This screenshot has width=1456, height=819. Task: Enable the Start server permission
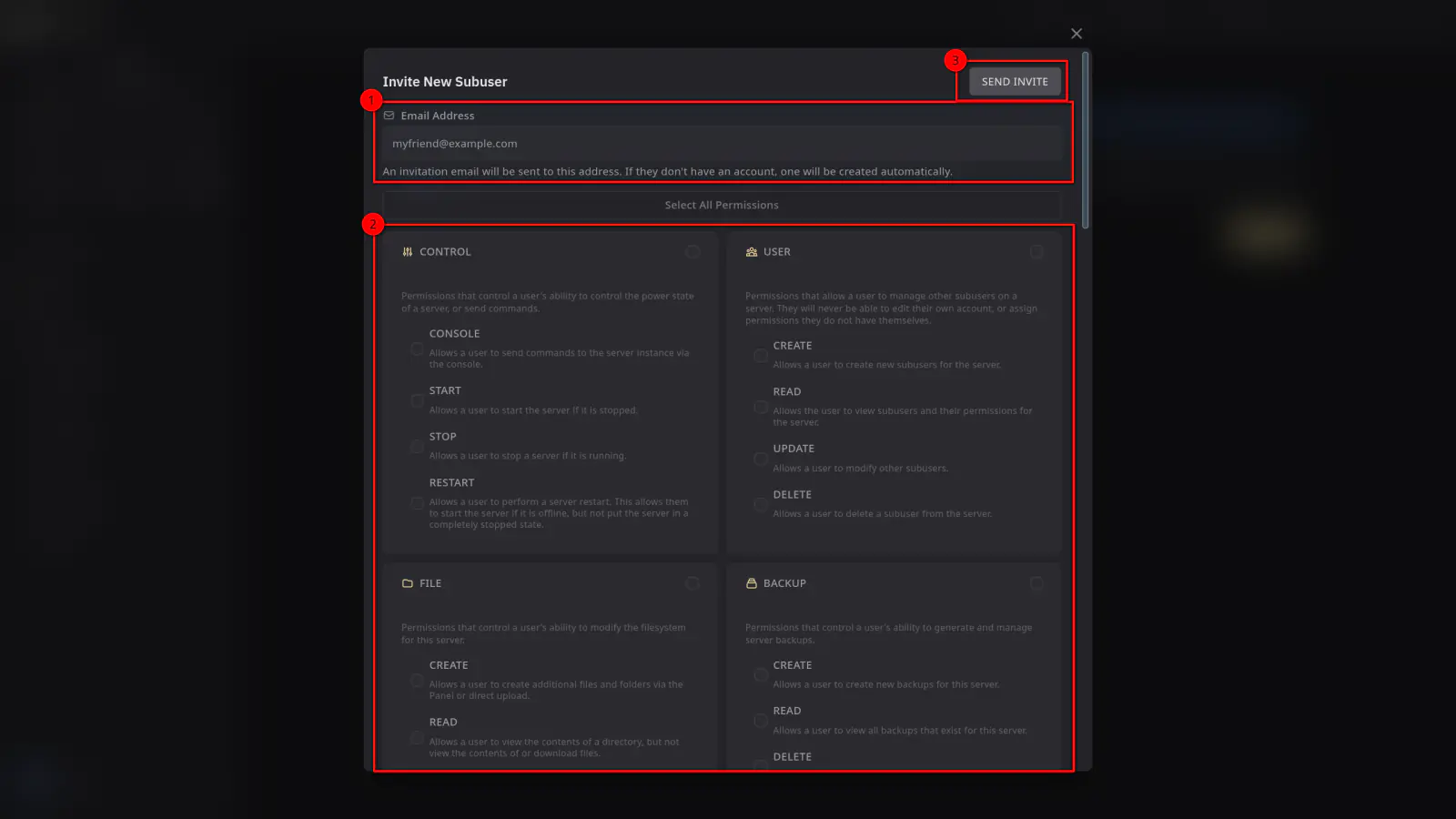[417, 400]
